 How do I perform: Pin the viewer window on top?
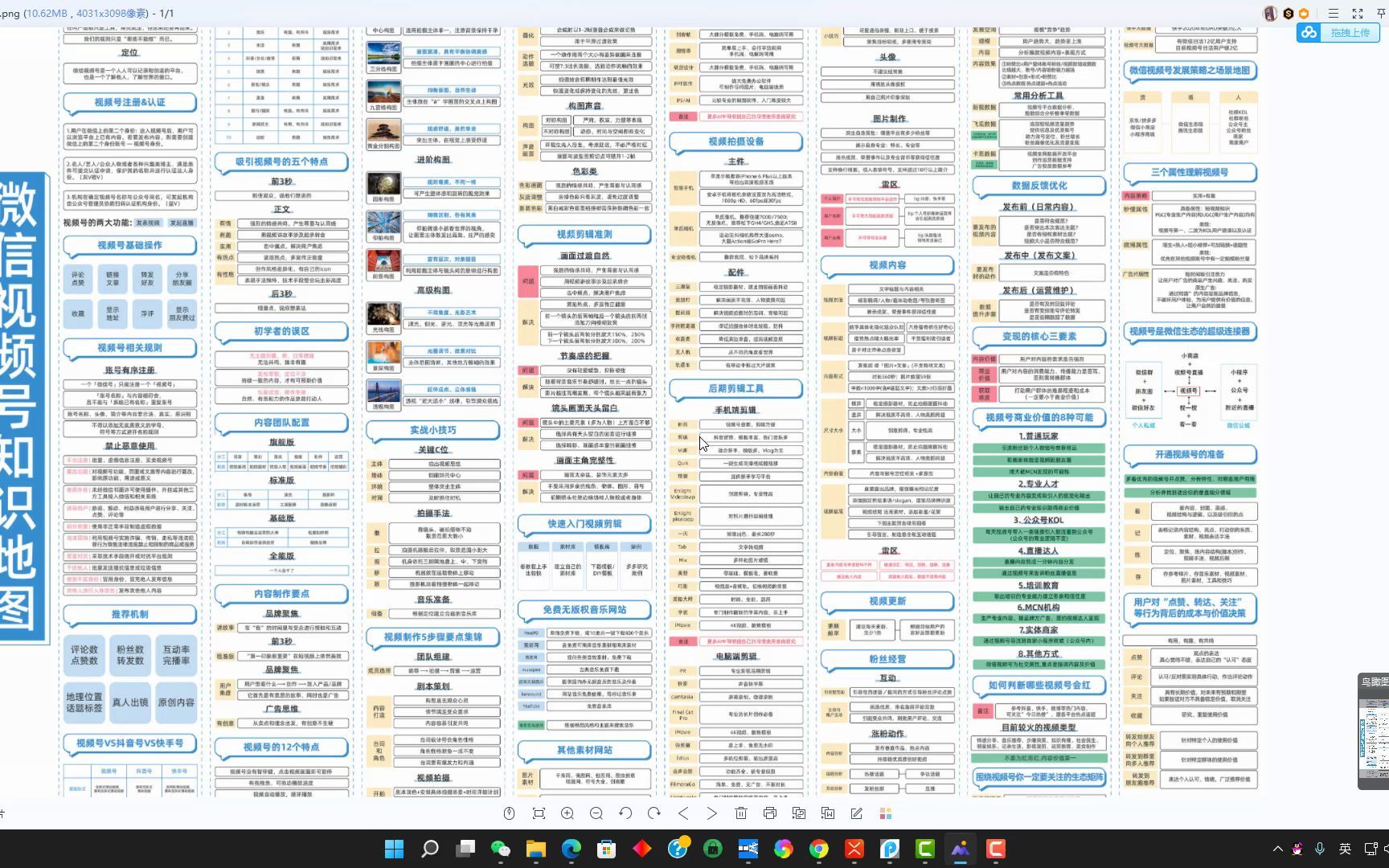(1381, 13)
